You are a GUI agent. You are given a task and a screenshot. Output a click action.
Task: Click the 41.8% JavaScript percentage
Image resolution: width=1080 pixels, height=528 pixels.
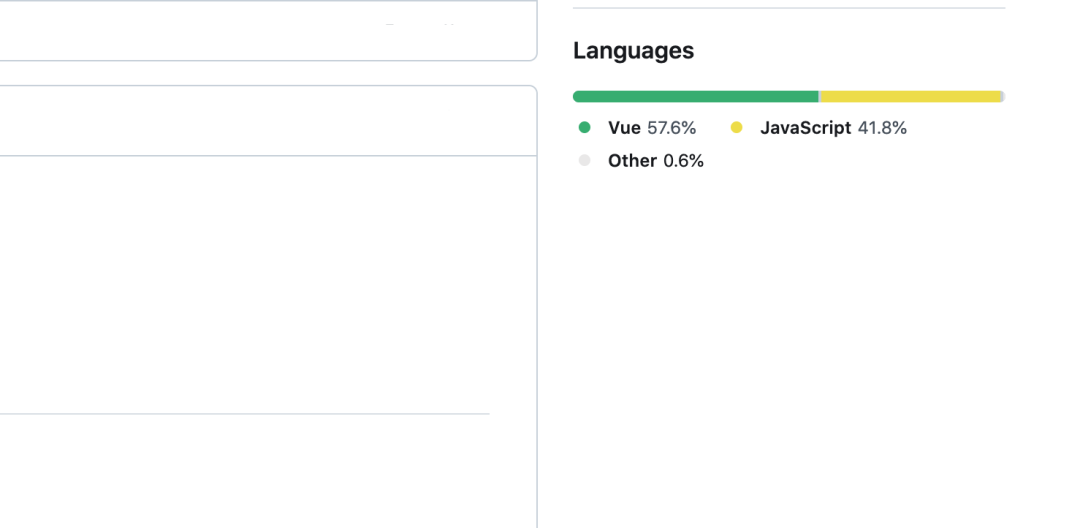tap(882, 128)
